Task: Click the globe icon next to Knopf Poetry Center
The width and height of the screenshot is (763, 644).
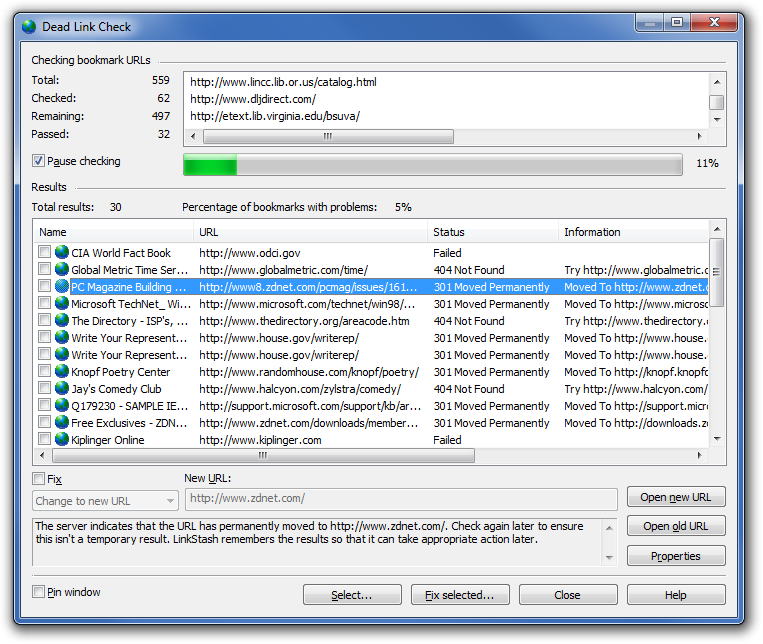Action: coord(62,372)
